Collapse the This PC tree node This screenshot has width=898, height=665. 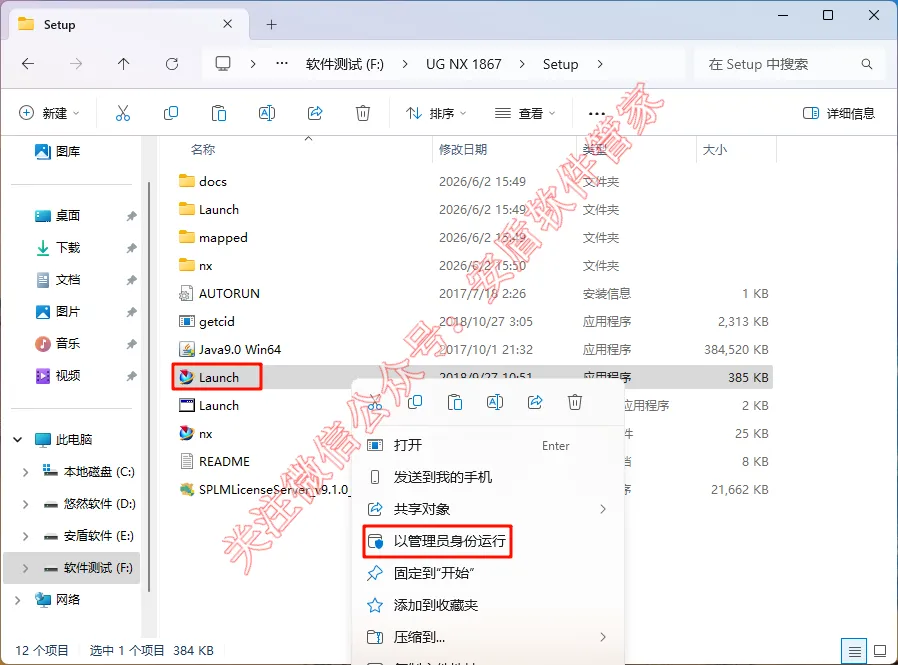pyautogui.click(x=18, y=440)
